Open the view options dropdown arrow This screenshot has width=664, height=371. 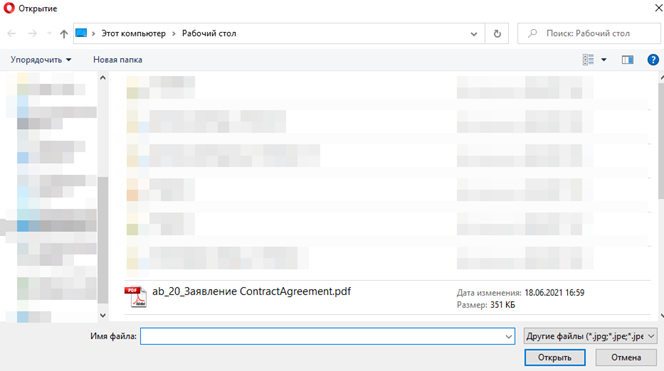pos(604,60)
